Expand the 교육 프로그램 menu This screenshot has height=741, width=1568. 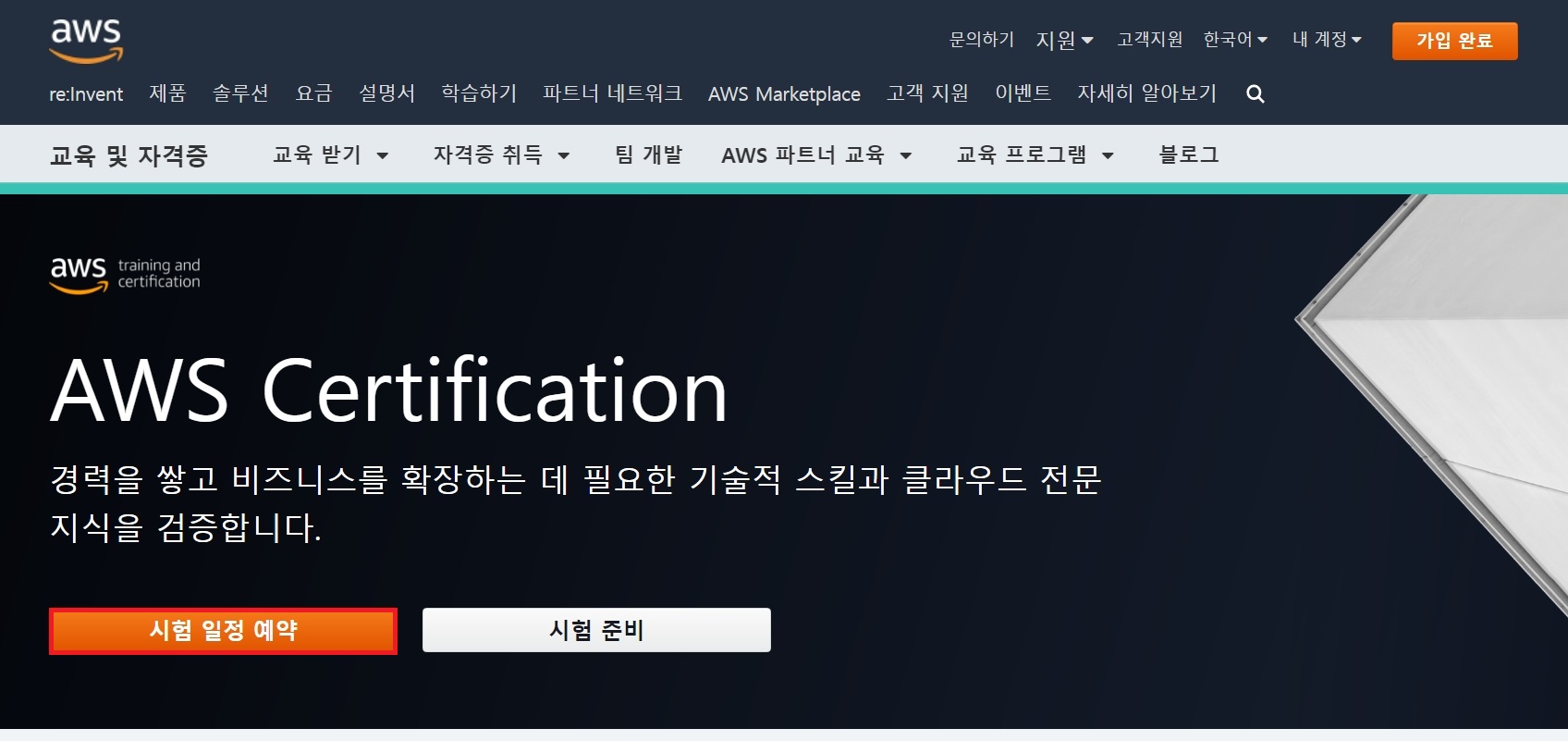tap(1035, 154)
